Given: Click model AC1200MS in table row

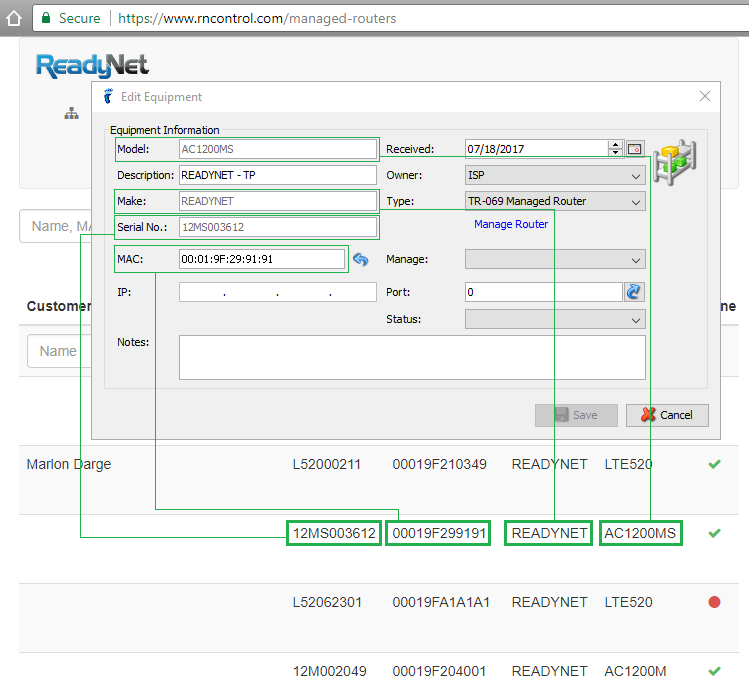Looking at the screenshot, I should (640, 533).
